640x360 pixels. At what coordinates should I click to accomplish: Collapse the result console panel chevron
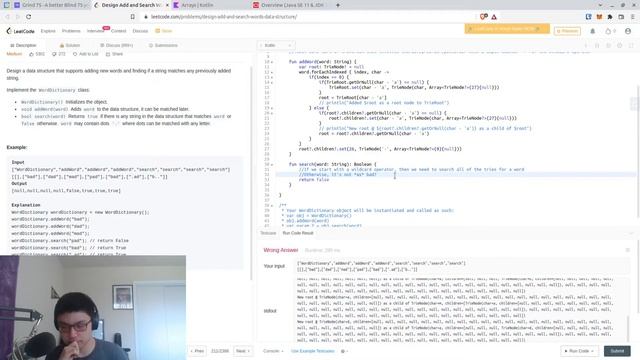631,233
